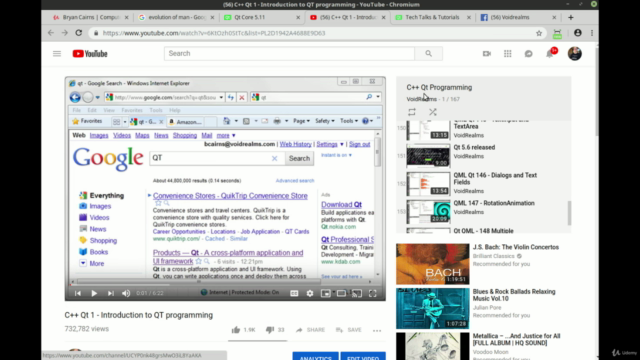Mute the video volume
640x360 pixels.
click(x=126, y=293)
